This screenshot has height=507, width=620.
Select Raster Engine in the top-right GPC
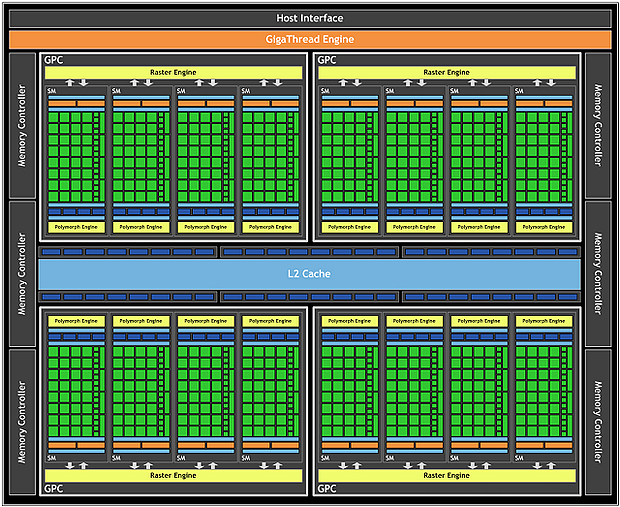pos(447,72)
